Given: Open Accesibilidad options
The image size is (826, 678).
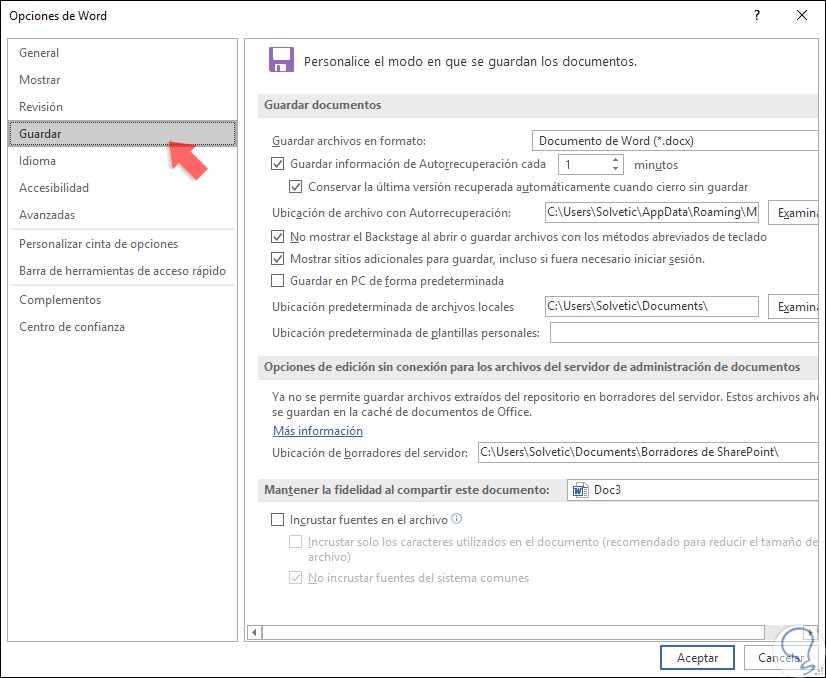Looking at the screenshot, I should (123, 188).
